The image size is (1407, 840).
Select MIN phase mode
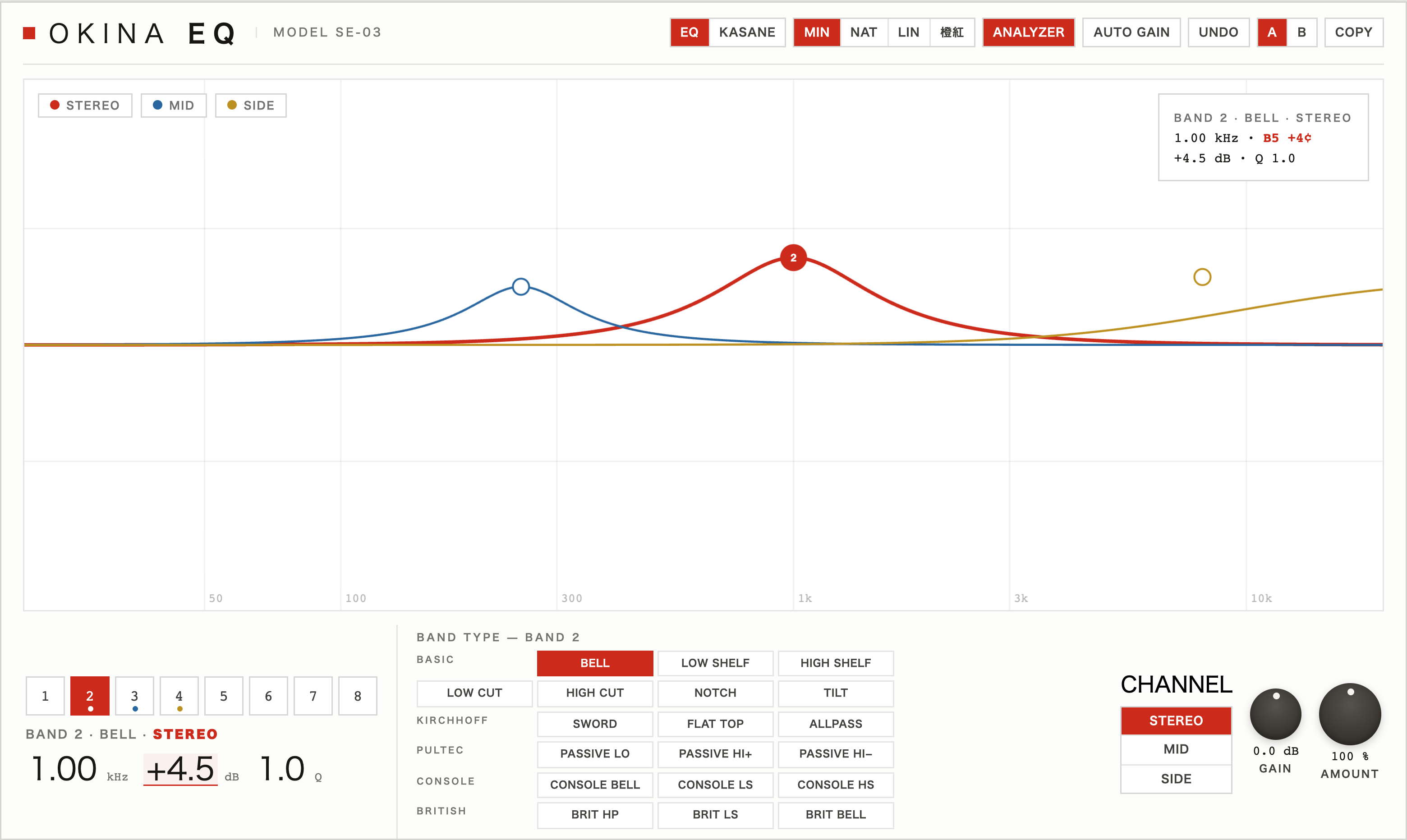pyautogui.click(x=816, y=32)
